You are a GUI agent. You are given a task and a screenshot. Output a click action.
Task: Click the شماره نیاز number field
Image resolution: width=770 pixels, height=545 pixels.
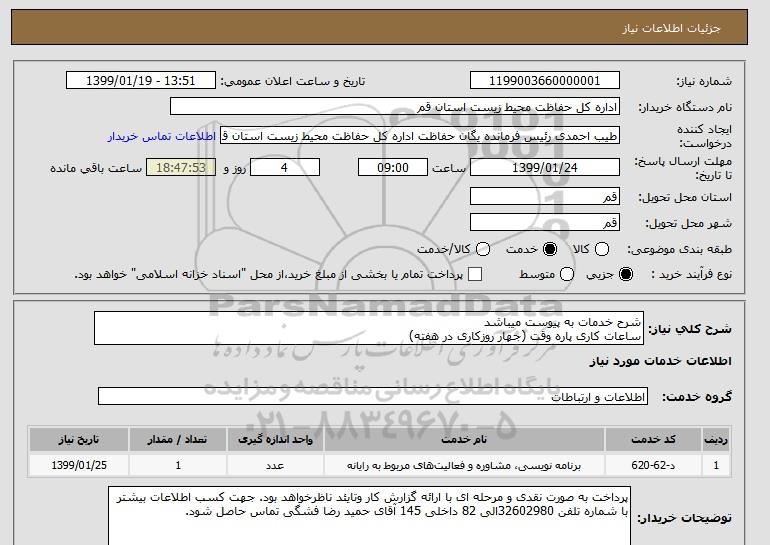tap(545, 81)
